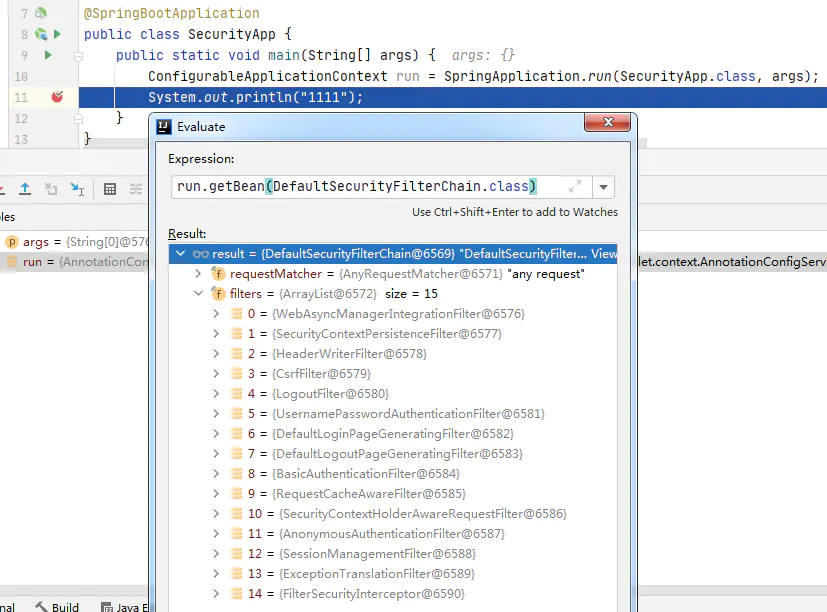Image resolution: width=827 pixels, height=612 pixels.
Task: Expand RequestCacheAwareFilter entry 9
Action: pyautogui.click(x=216, y=494)
